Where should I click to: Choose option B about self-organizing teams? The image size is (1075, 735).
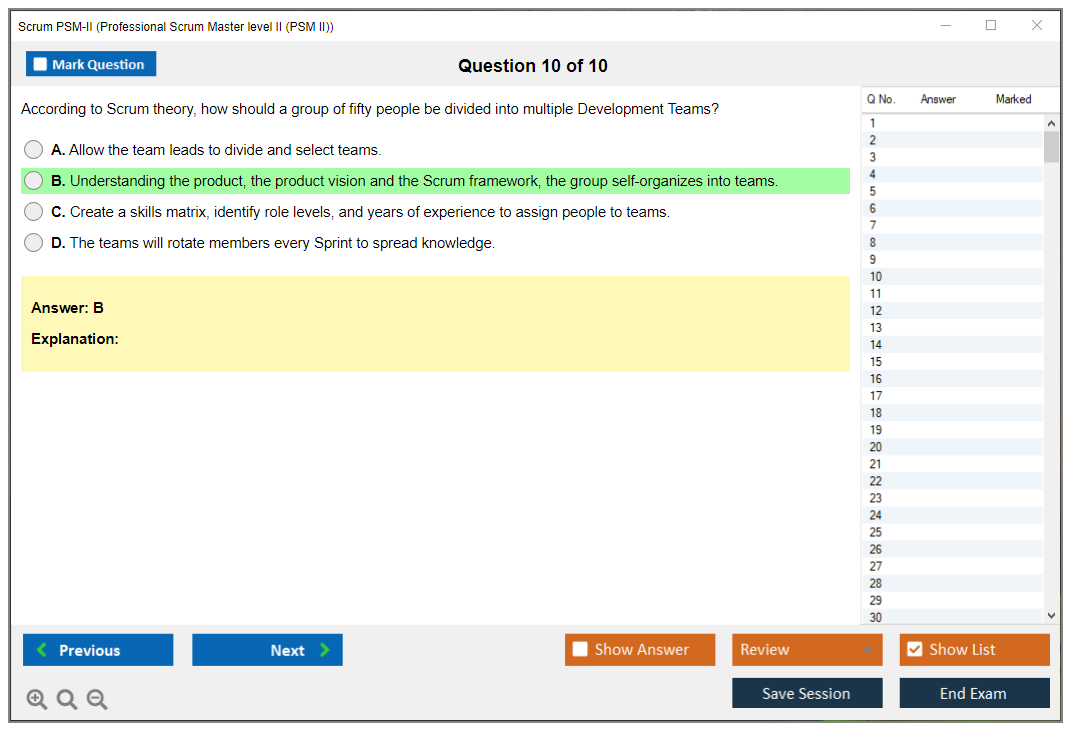pos(34,181)
